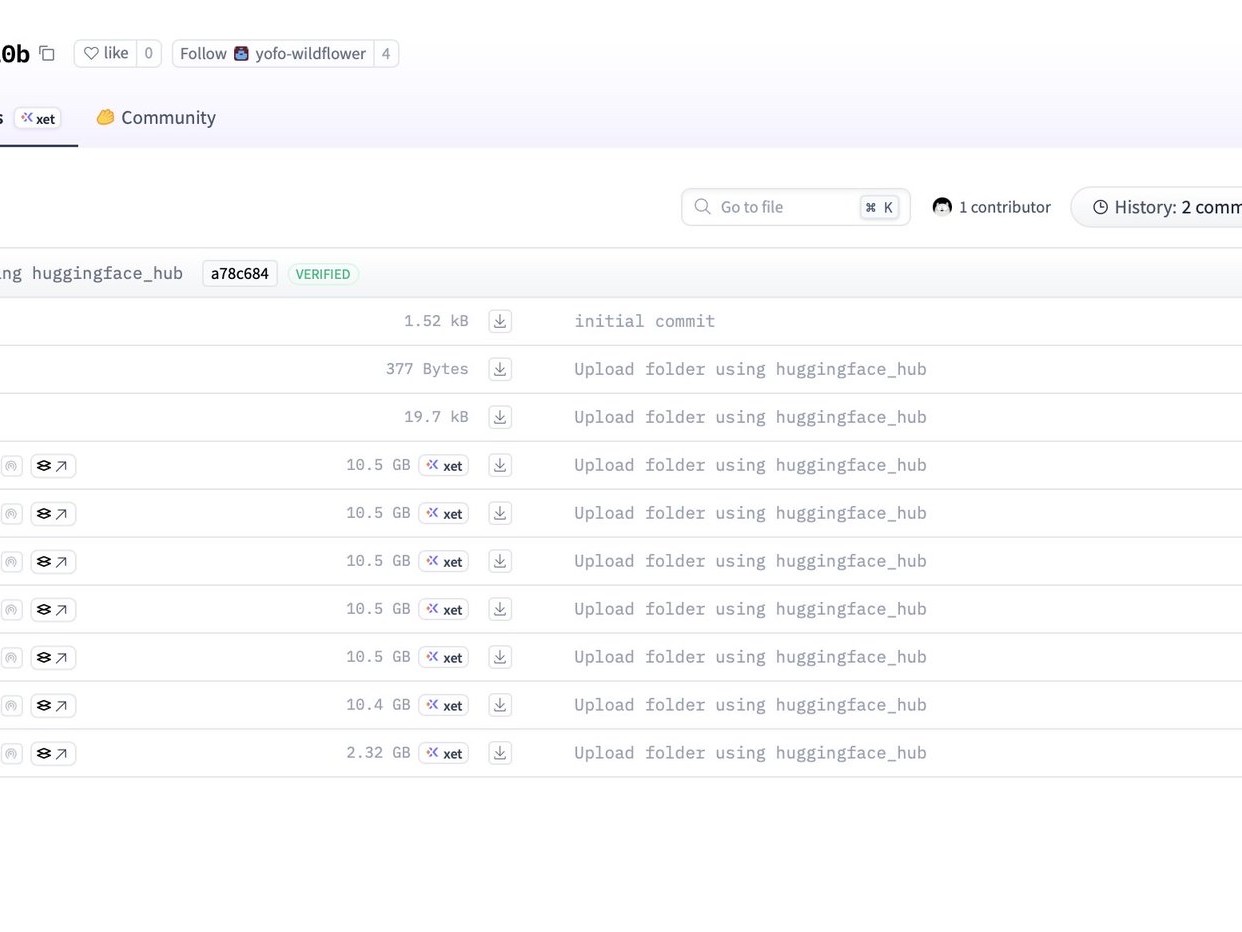Copy the model name using the copy icon

coord(47,54)
